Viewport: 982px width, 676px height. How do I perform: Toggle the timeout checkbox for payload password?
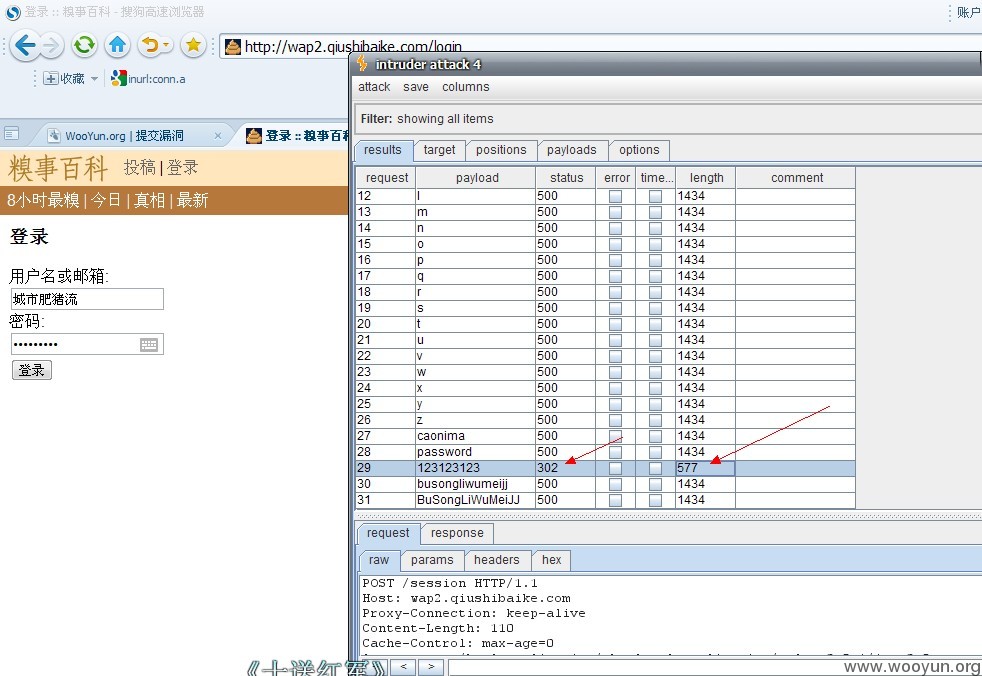pyautogui.click(x=655, y=452)
